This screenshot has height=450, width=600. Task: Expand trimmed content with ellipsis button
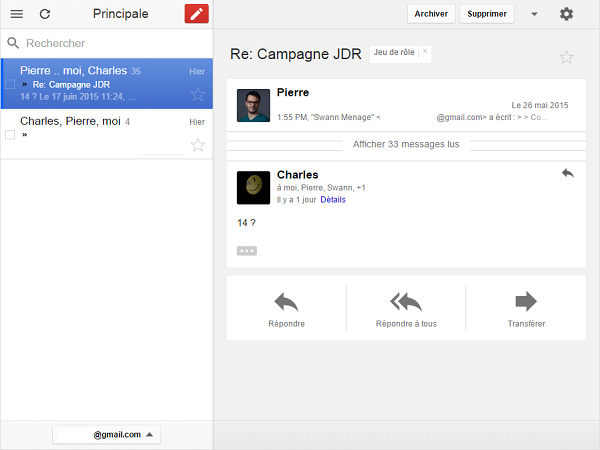click(247, 251)
